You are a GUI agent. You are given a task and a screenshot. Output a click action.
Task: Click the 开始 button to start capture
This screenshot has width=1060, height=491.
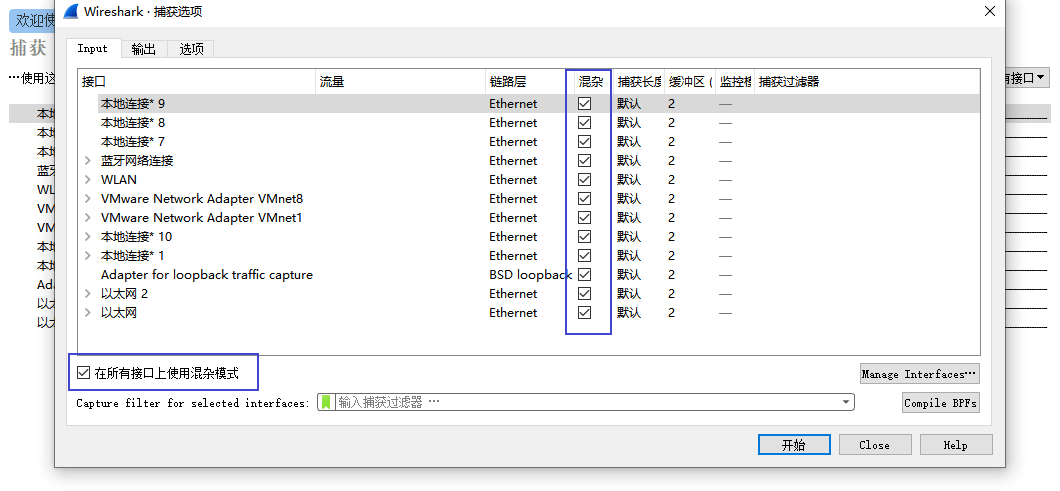[794, 444]
